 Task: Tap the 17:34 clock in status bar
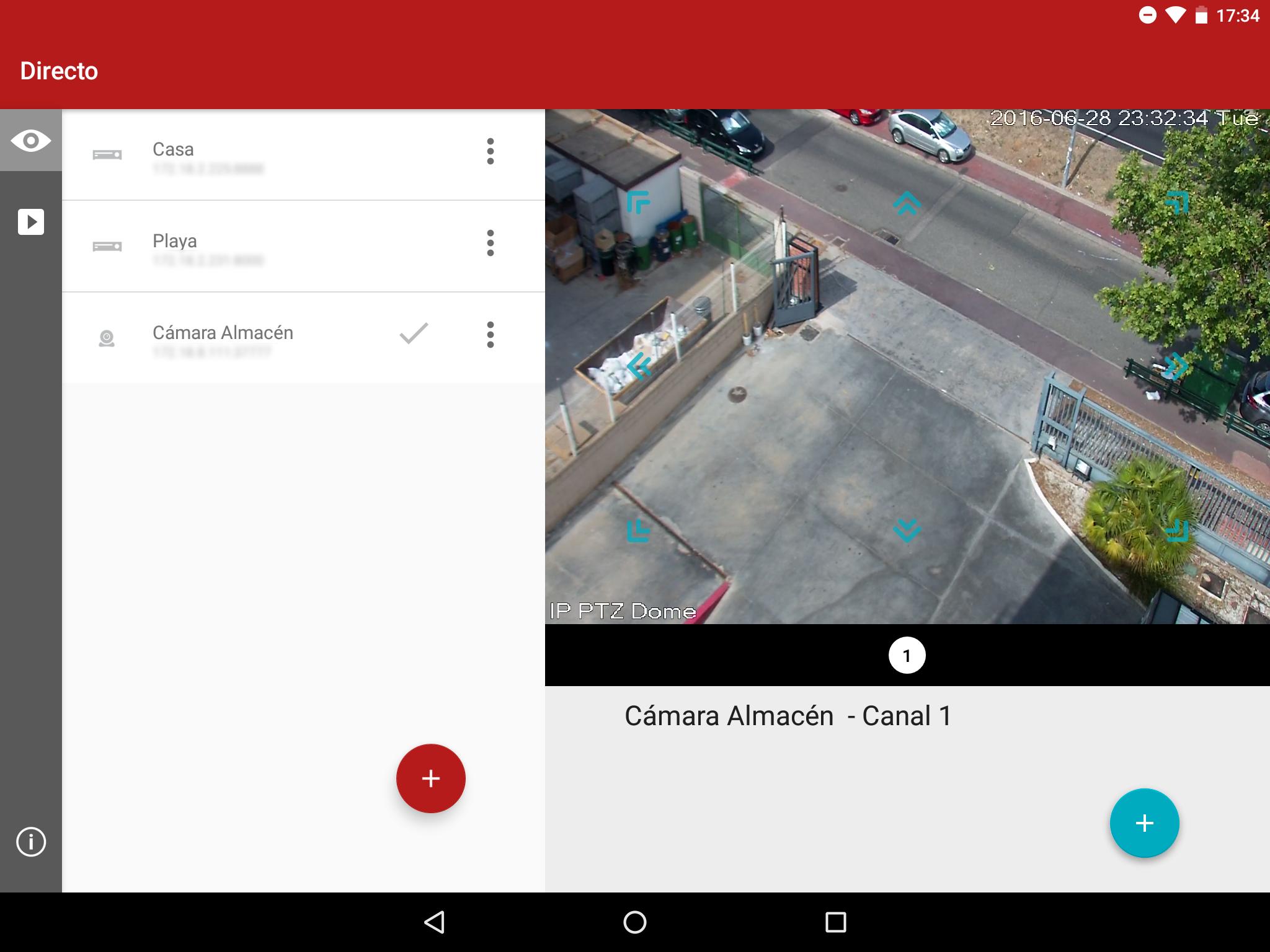tap(1238, 15)
